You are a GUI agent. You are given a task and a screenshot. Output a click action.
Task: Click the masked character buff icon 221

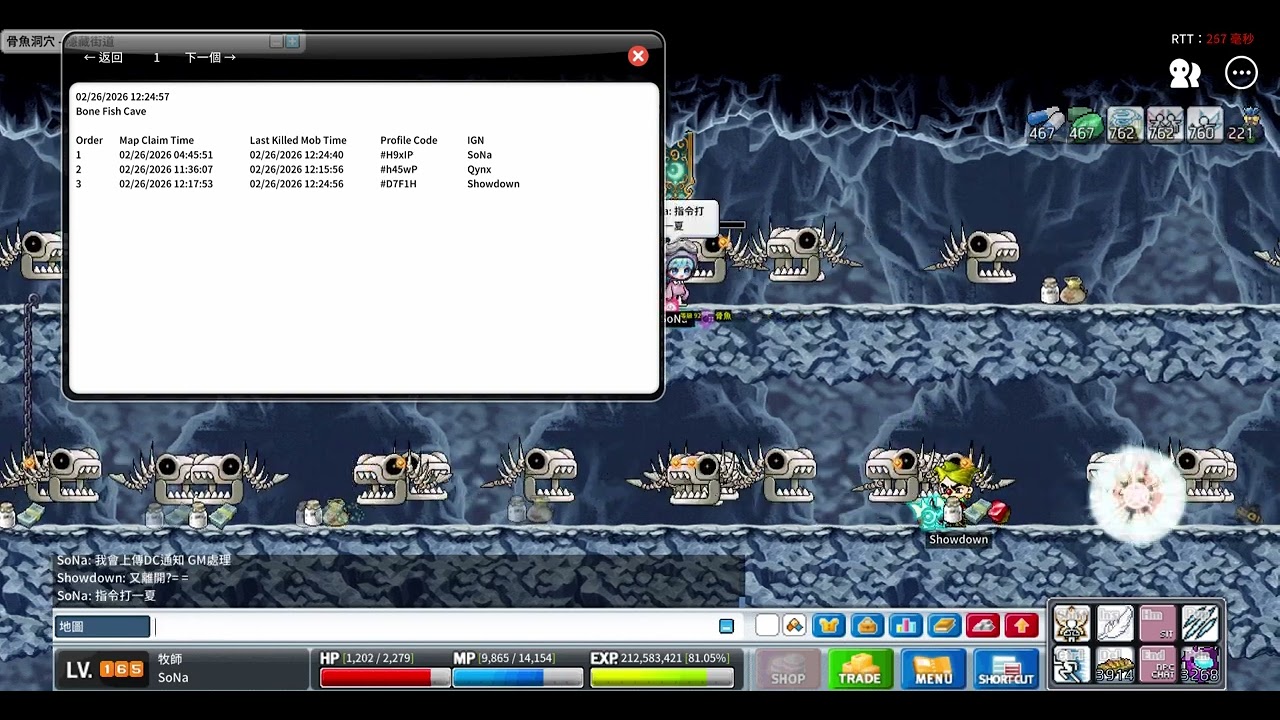pyautogui.click(x=1243, y=124)
